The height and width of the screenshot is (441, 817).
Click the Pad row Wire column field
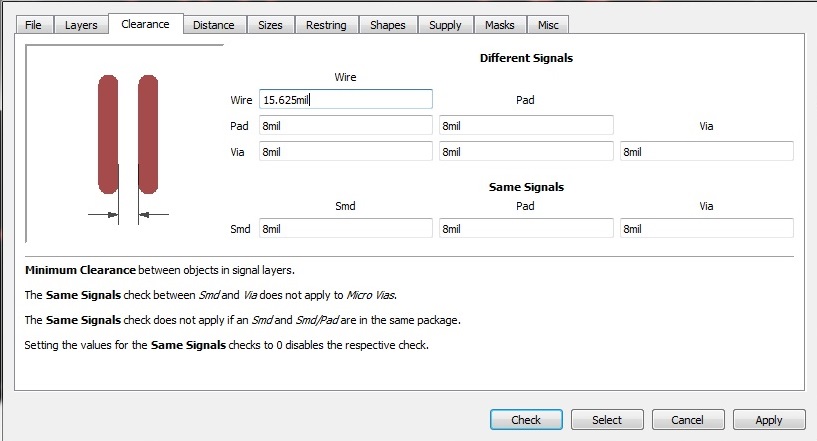tap(345, 126)
